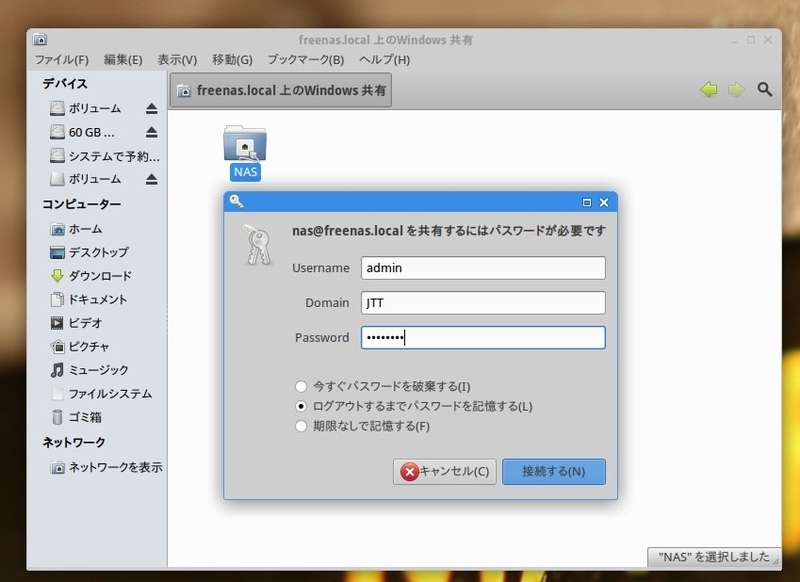Maximize the file manager window
Image resolution: width=800 pixels, height=582 pixels.
751,39
